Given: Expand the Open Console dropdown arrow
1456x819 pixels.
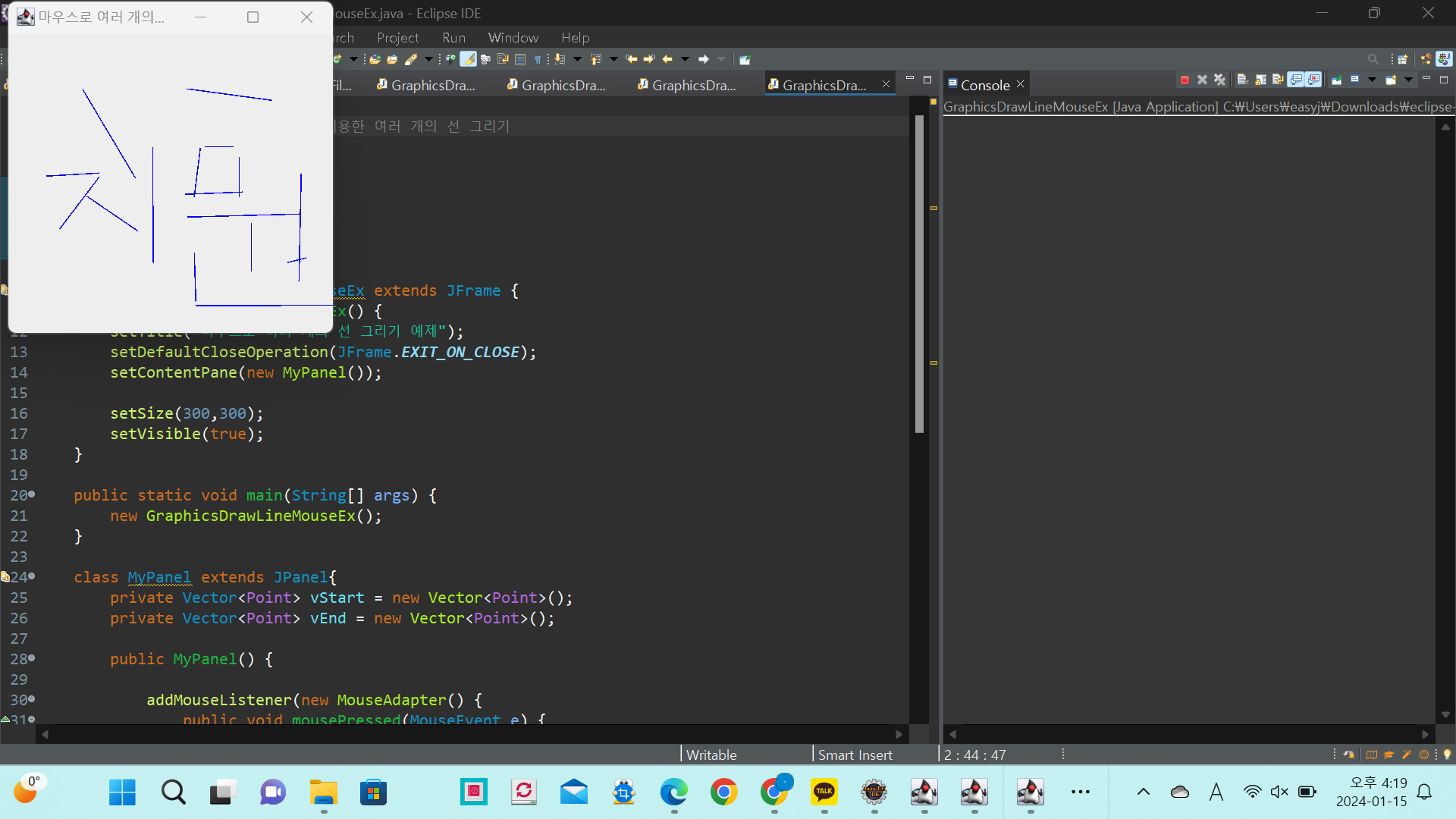Looking at the screenshot, I should [1408, 80].
